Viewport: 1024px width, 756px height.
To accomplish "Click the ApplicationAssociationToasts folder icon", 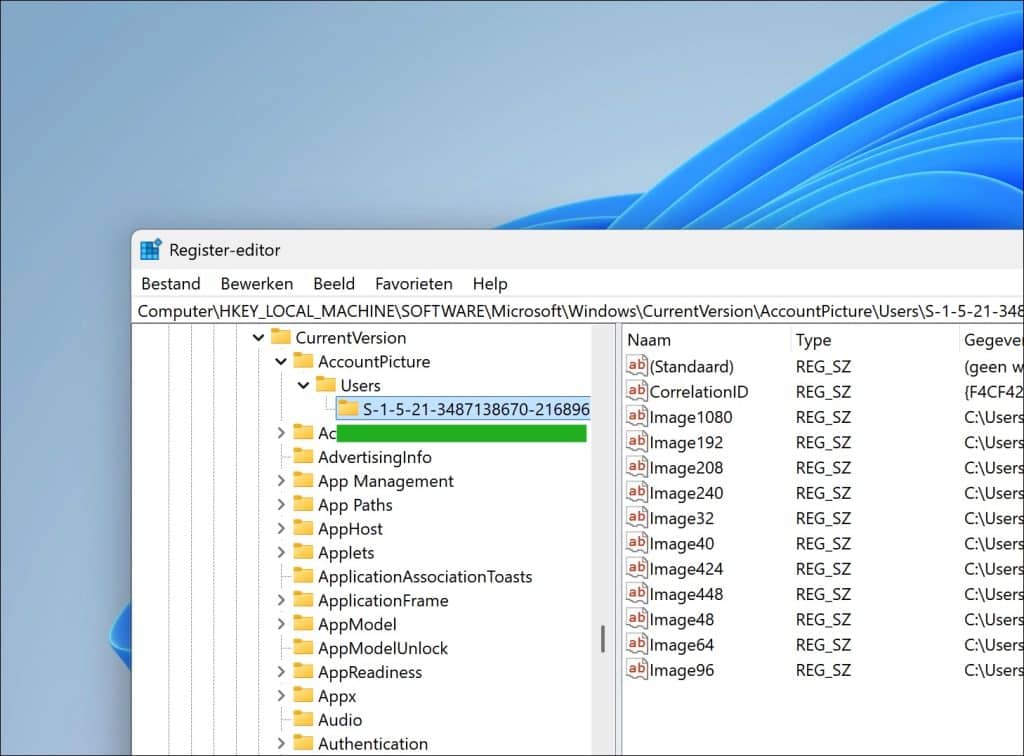I will [303, 576].
